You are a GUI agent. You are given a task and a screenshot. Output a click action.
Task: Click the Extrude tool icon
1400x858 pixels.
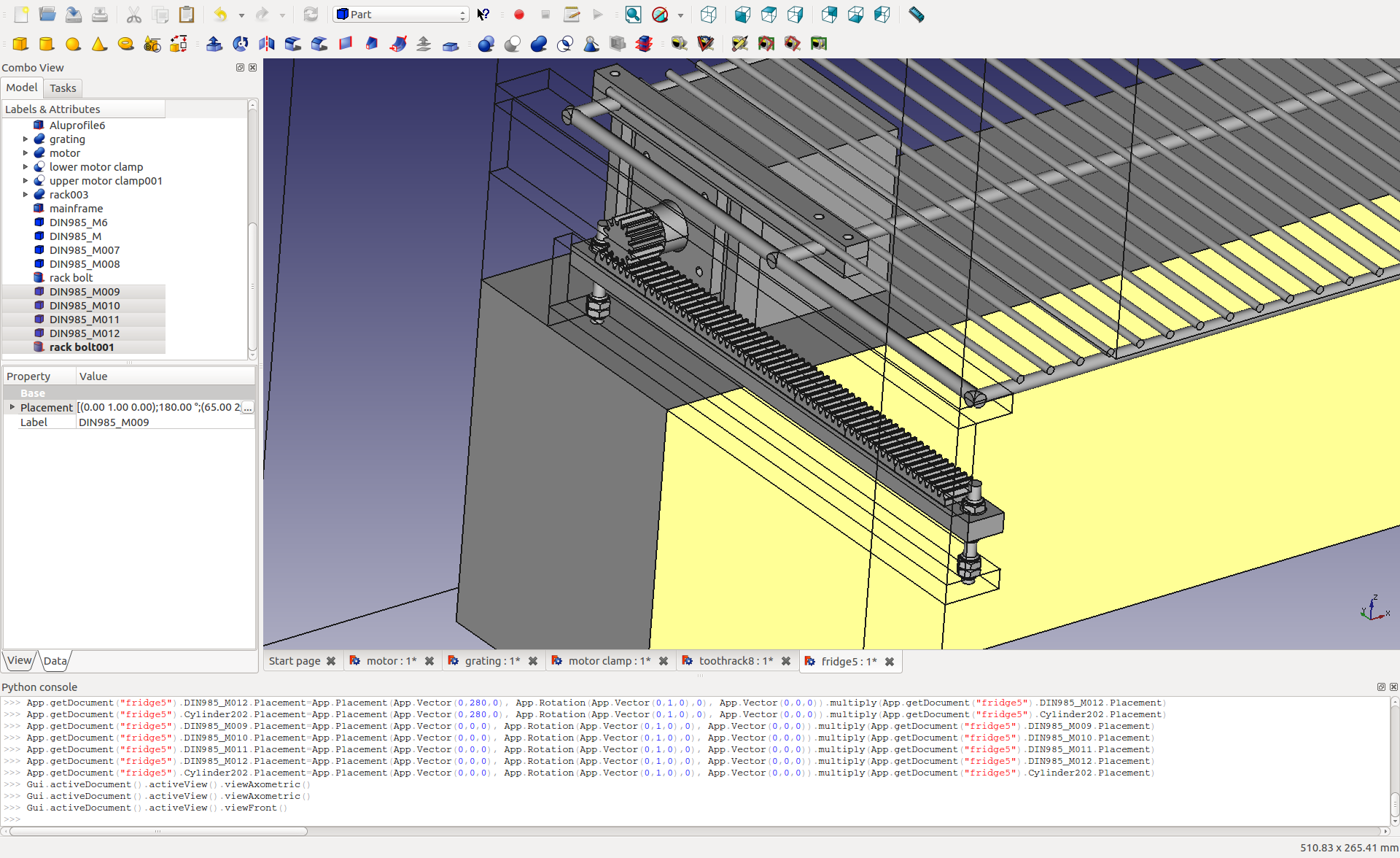pos(214,44)
